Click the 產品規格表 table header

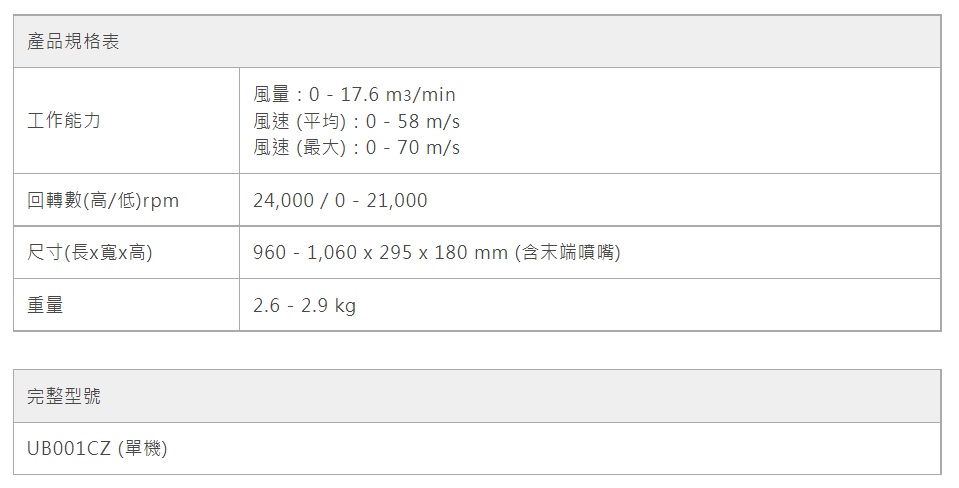pos(73,43)
